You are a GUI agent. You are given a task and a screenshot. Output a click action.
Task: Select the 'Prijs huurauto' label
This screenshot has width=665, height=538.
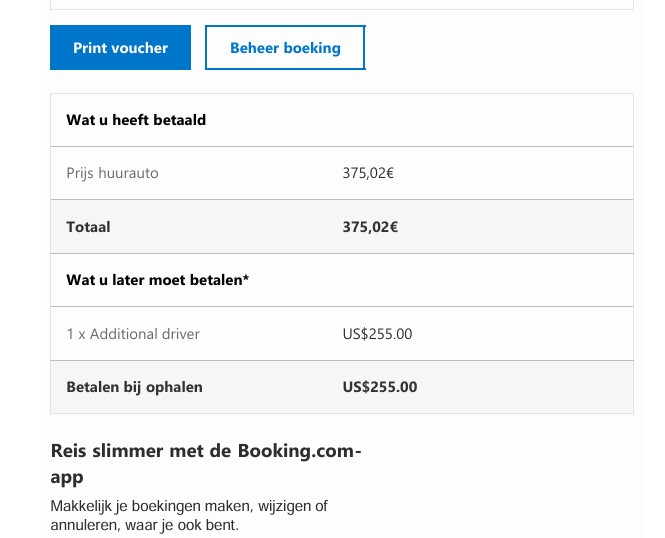pos(112,173)
